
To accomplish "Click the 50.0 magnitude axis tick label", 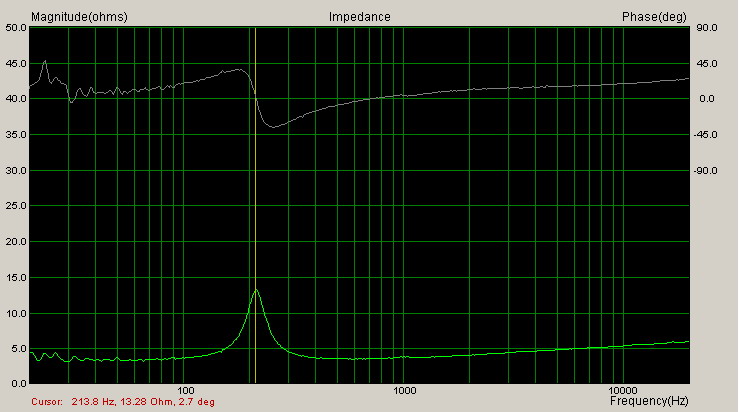I will 14,28.
